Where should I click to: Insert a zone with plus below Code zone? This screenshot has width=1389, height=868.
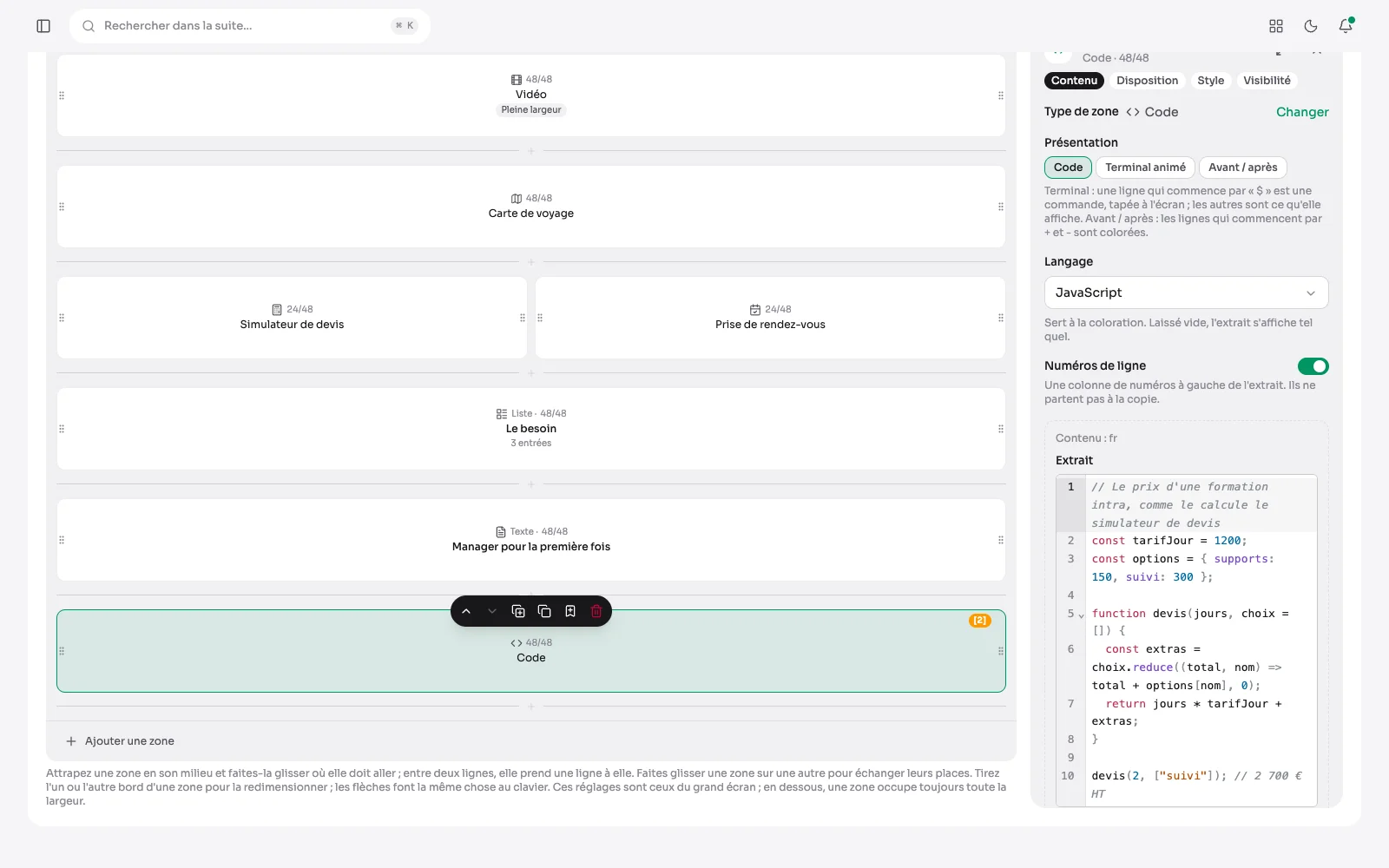click(531, 707)
